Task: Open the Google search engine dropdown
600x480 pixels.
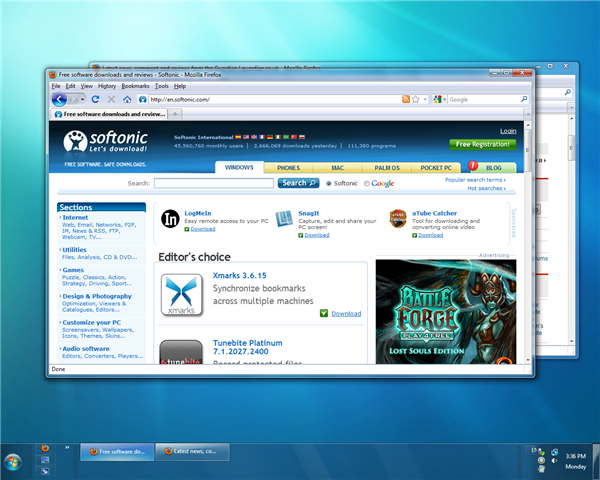Action: pos(440,100)
